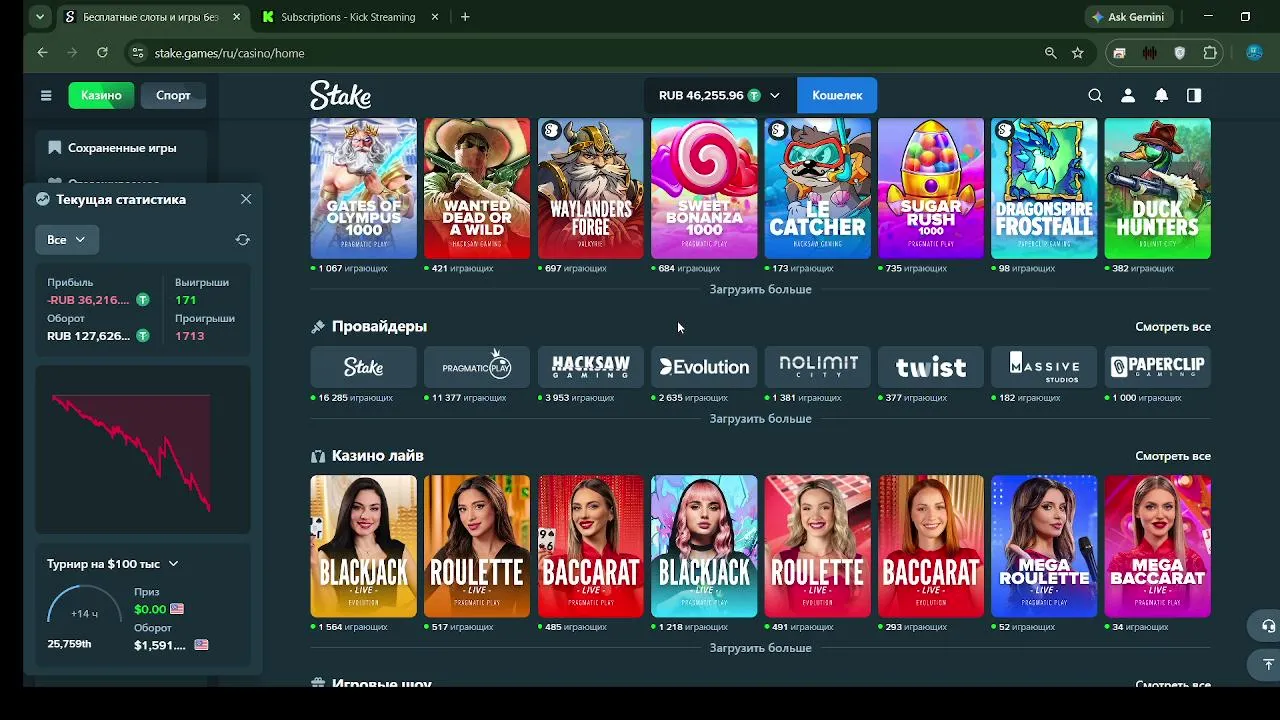Switch to the Казино tab
This screenshot has width=1280, height=720.
coord(101,95)
